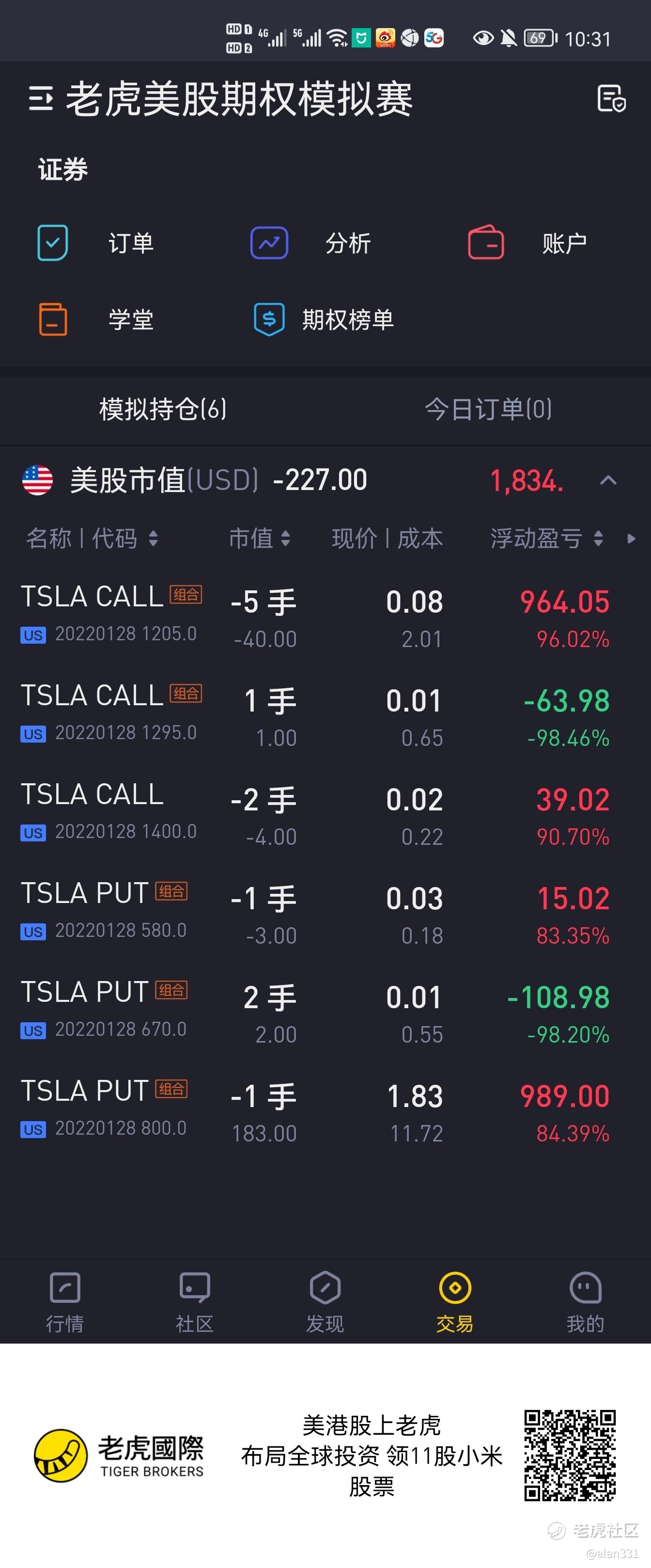This screenshot has height=1568, width=651.
Task: Switch to the 发现 discover tab
Action: click(325, 1301)
